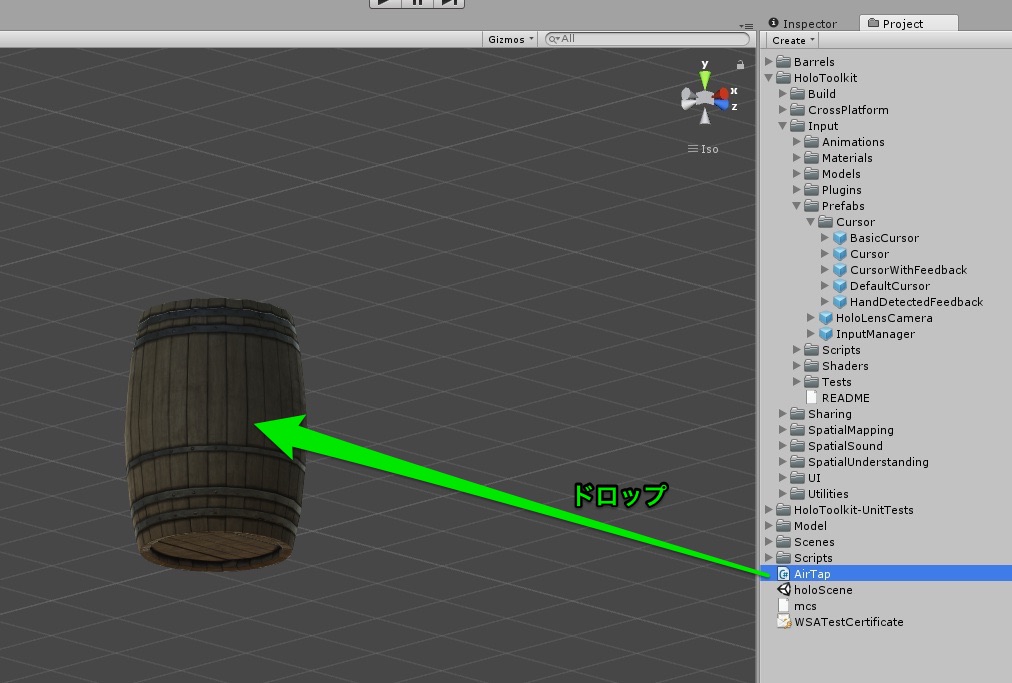Click the Step button
The image size is (1012, 683).
449,3
